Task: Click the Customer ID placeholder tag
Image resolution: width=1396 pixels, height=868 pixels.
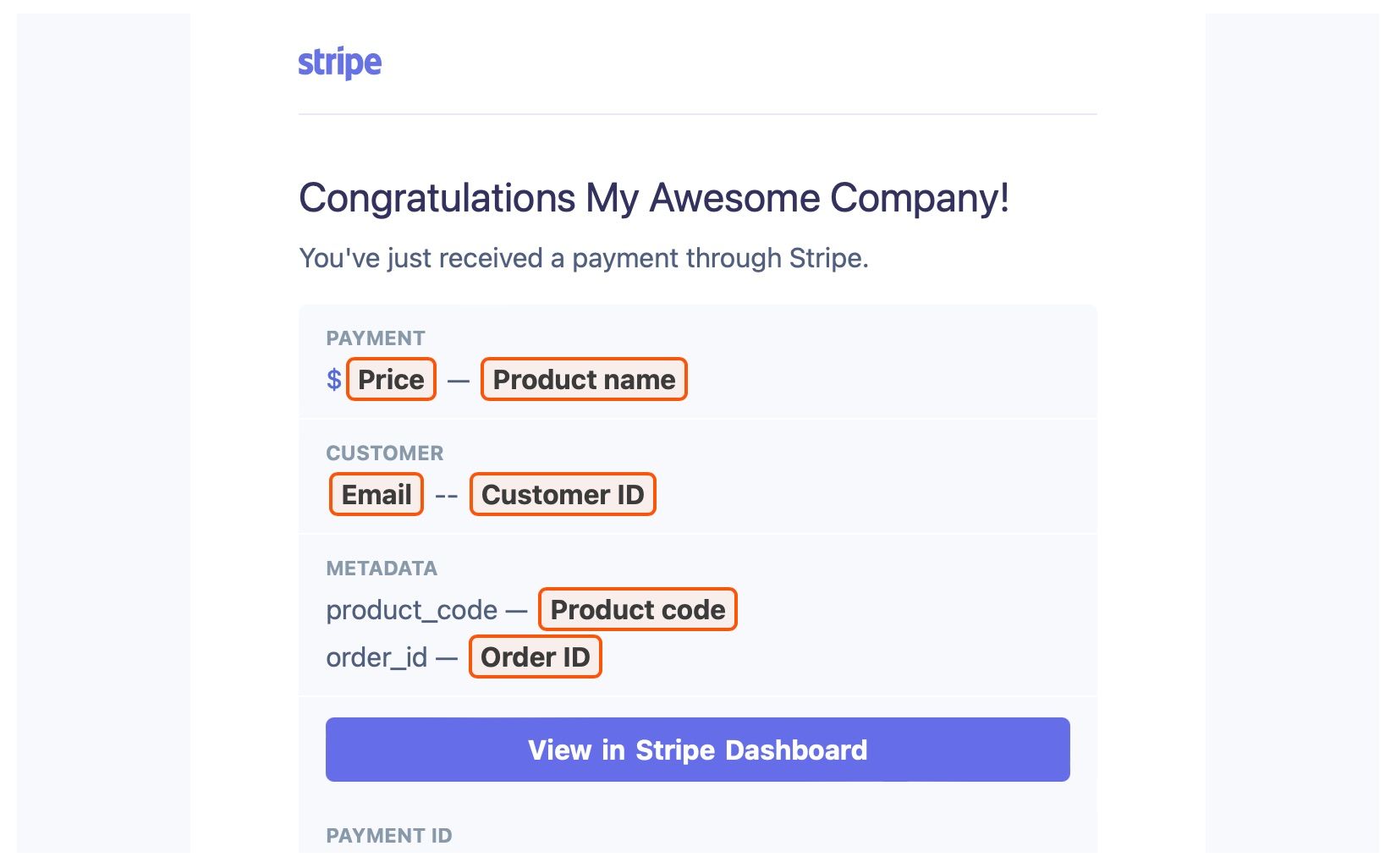Action: pos(563,495)
